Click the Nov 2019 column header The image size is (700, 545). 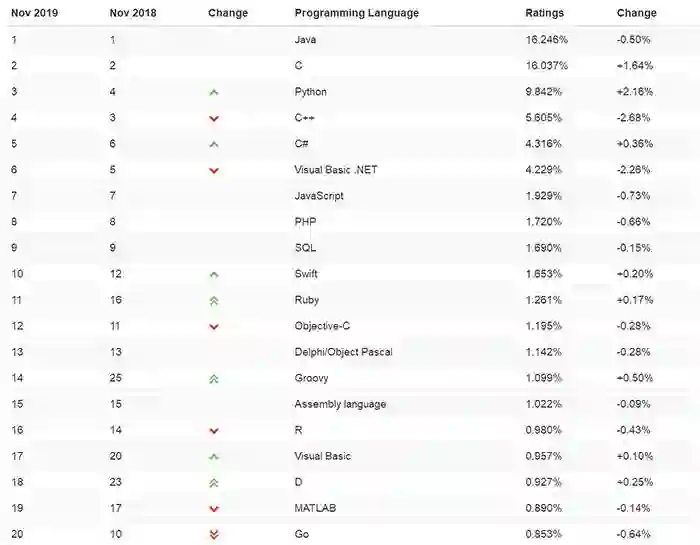34,13
